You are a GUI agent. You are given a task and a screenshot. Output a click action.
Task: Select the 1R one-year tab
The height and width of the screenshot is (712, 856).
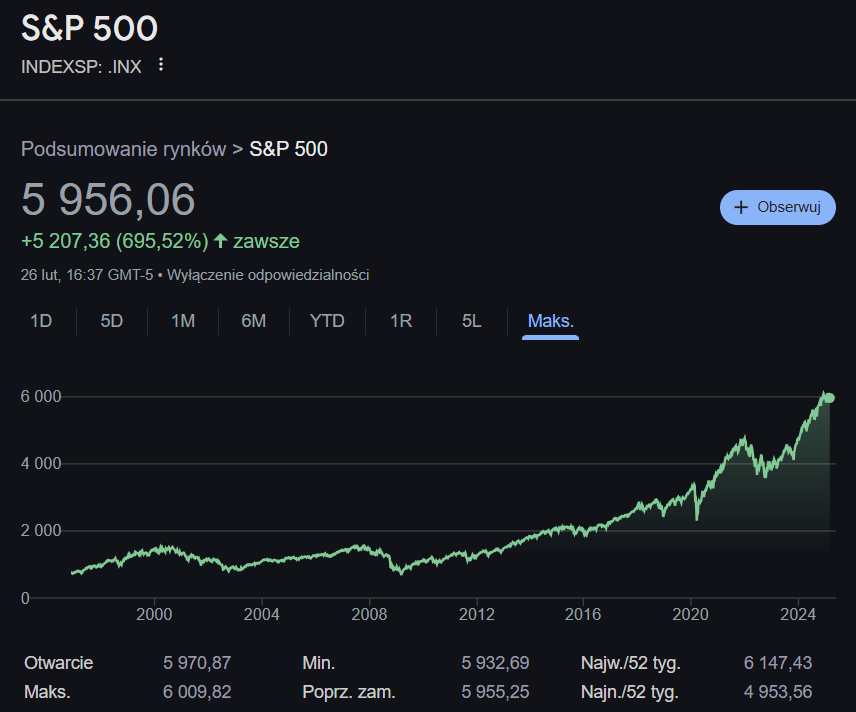[401, 321]
